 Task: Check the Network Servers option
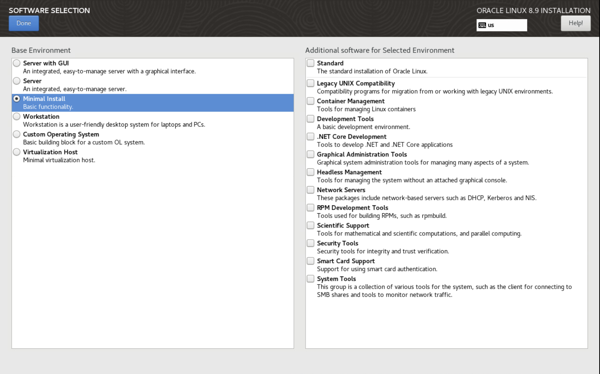311,190
